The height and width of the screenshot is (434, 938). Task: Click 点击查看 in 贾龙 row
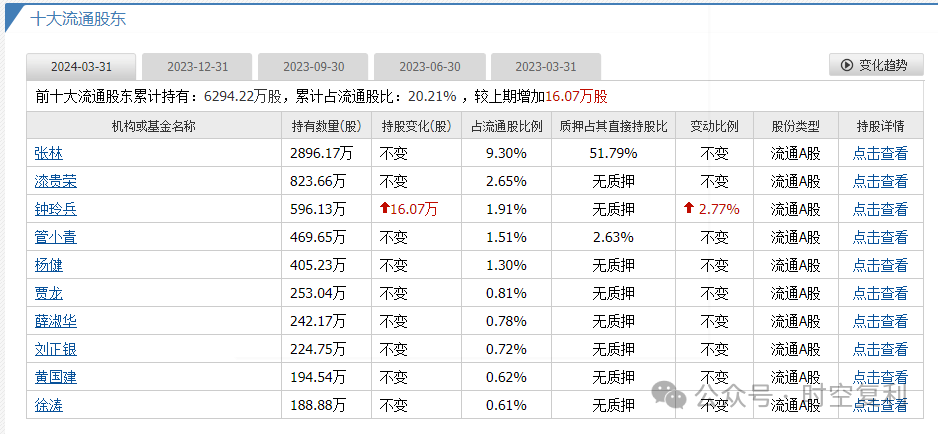click(x=880, y=293)
